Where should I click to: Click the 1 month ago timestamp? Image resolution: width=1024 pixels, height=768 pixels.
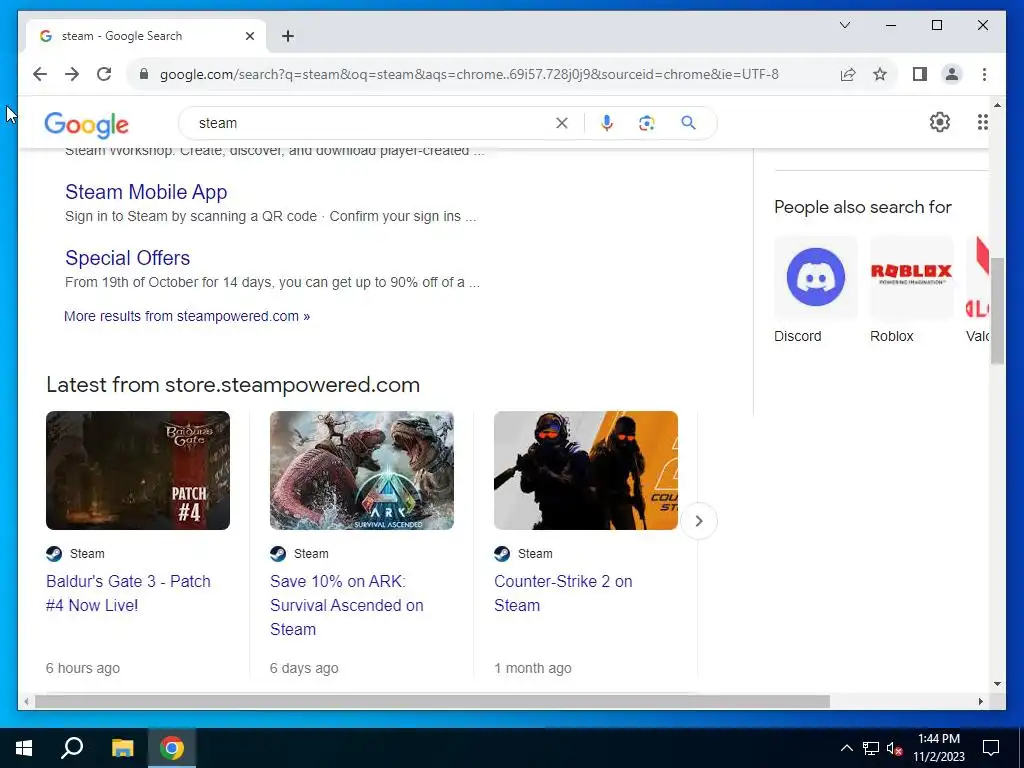click(x=533, y=668)
